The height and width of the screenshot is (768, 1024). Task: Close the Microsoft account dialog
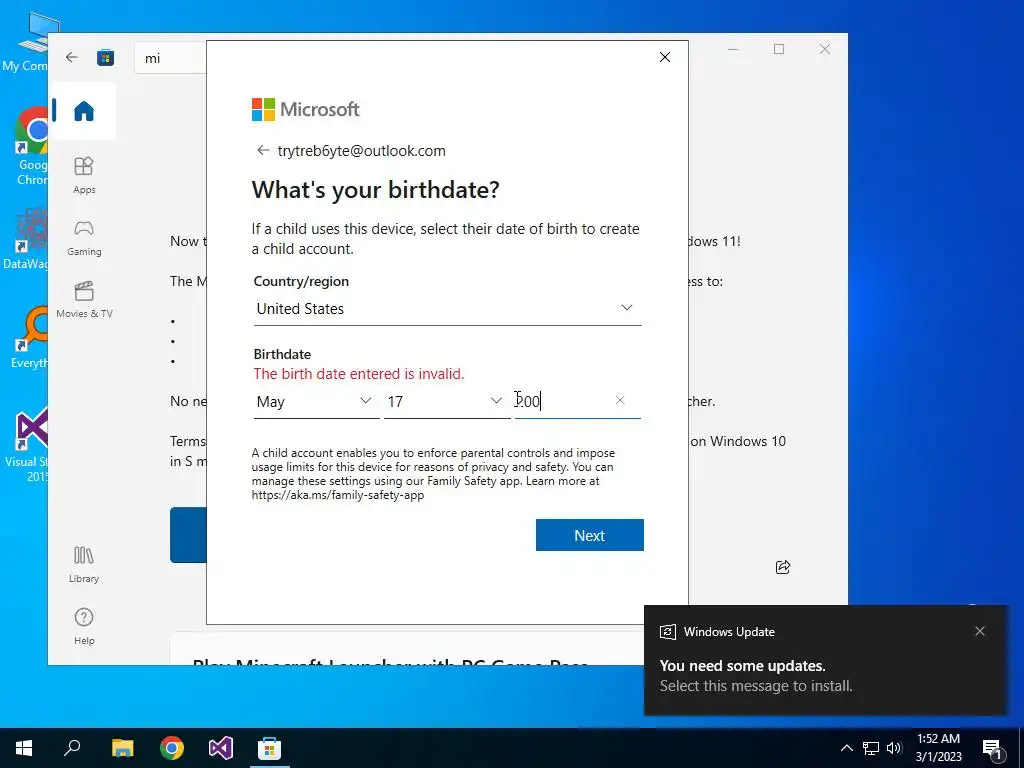[665, 57]
